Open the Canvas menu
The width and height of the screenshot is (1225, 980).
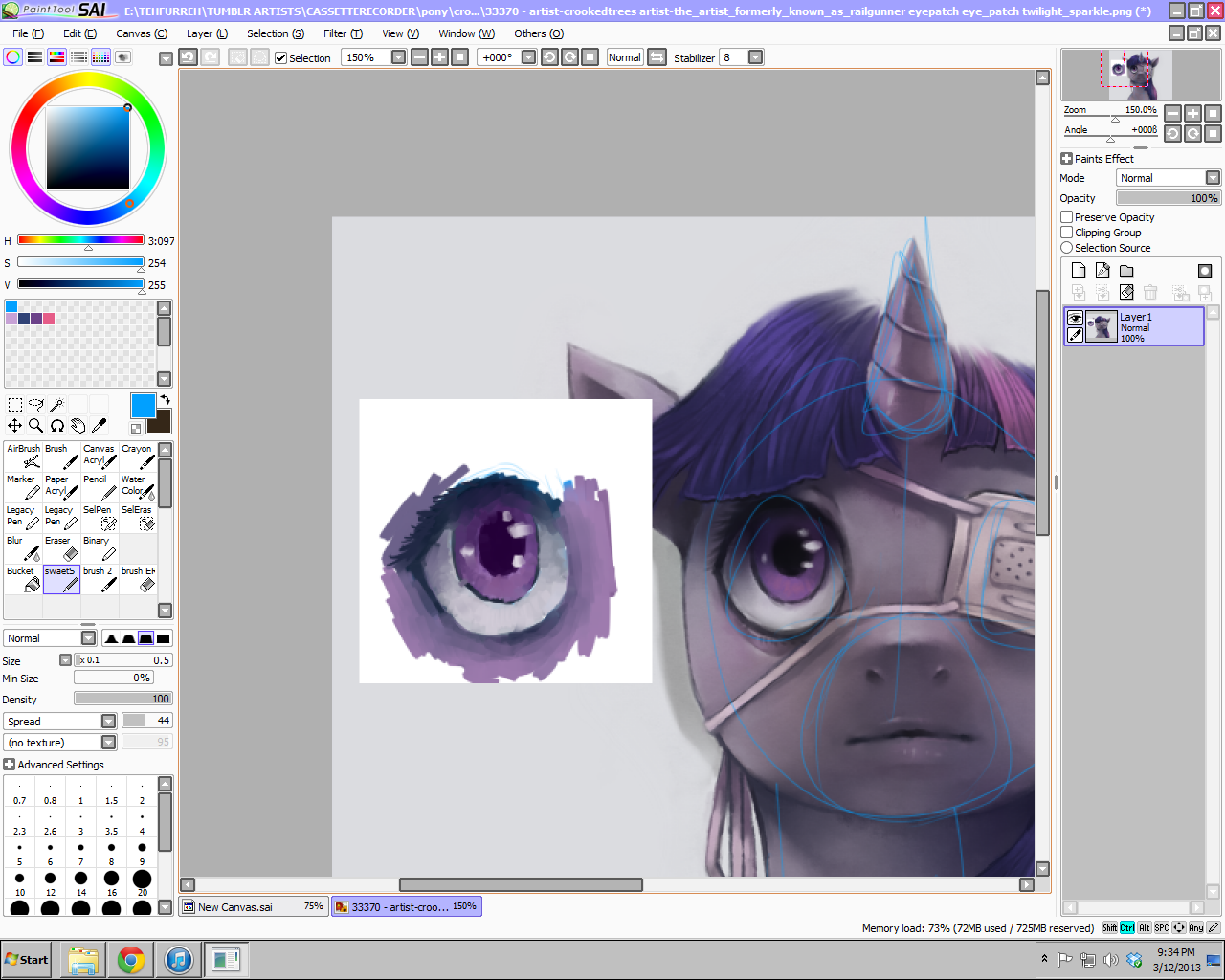tap(142, 33)
